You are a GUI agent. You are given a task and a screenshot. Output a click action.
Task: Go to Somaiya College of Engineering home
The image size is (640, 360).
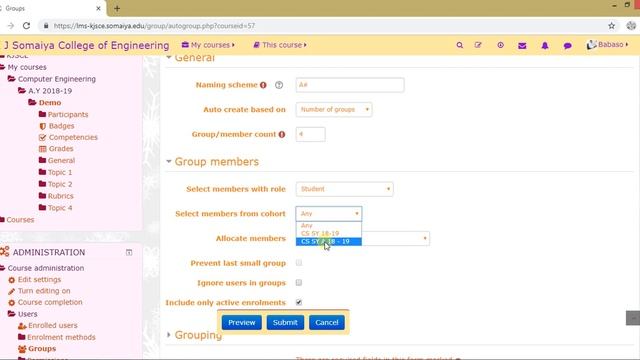click(x=86, y=45)
